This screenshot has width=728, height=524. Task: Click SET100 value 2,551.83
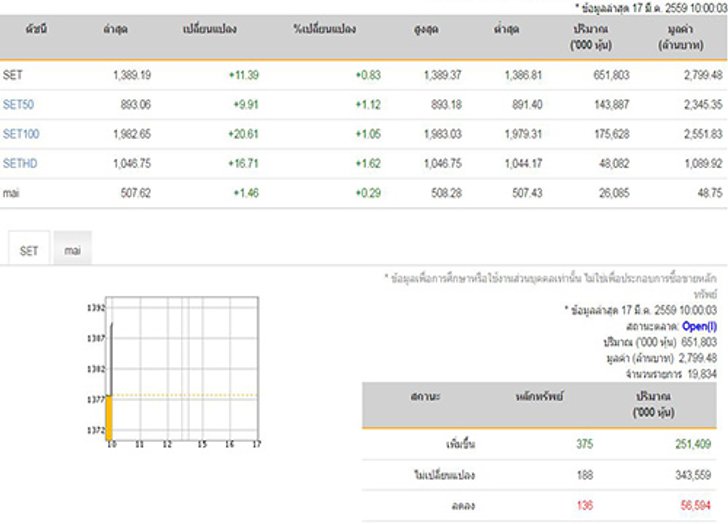703,134
